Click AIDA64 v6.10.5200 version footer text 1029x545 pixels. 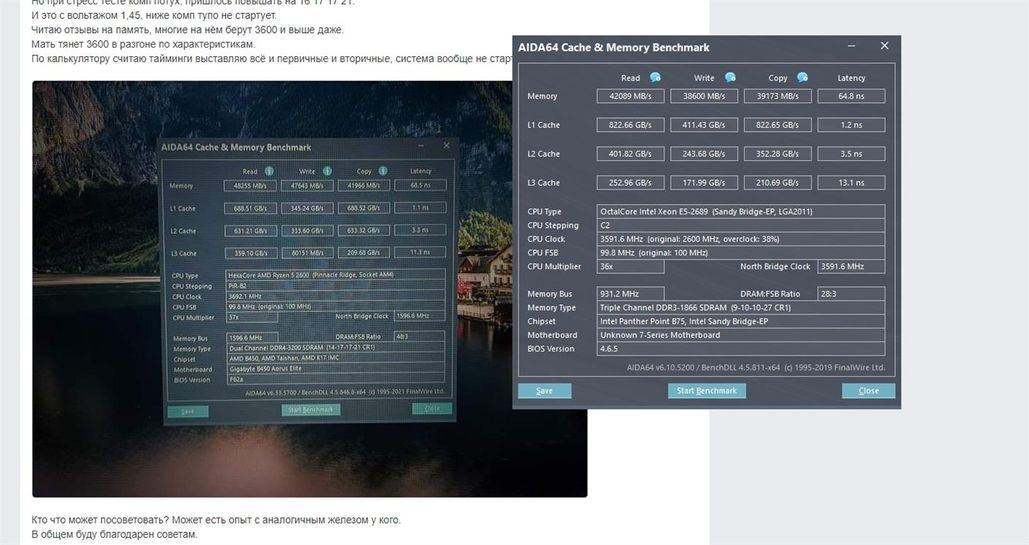[x=755, y=368]
